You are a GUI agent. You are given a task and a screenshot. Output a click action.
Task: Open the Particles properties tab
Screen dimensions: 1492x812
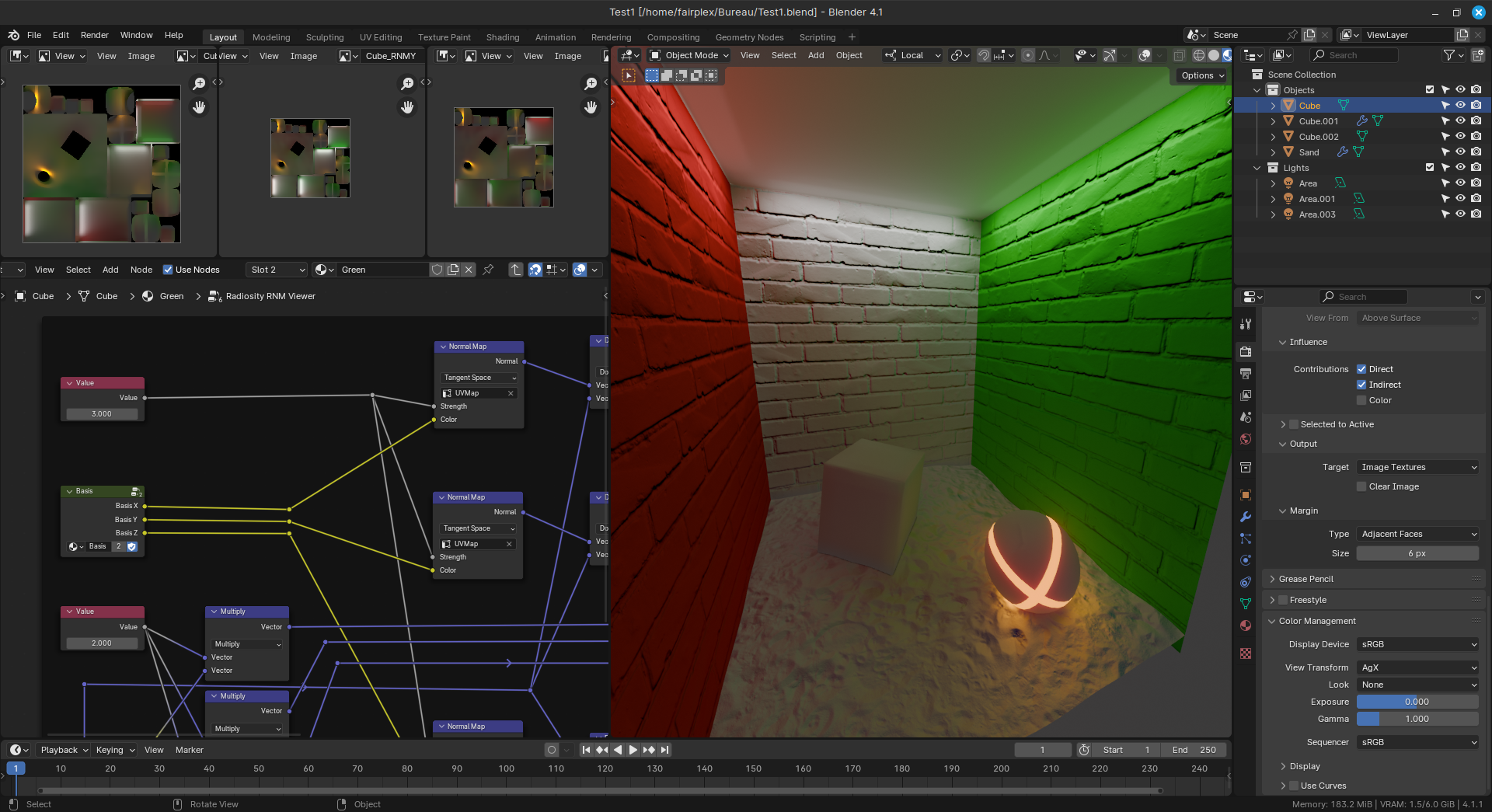tap(1246, 538)
